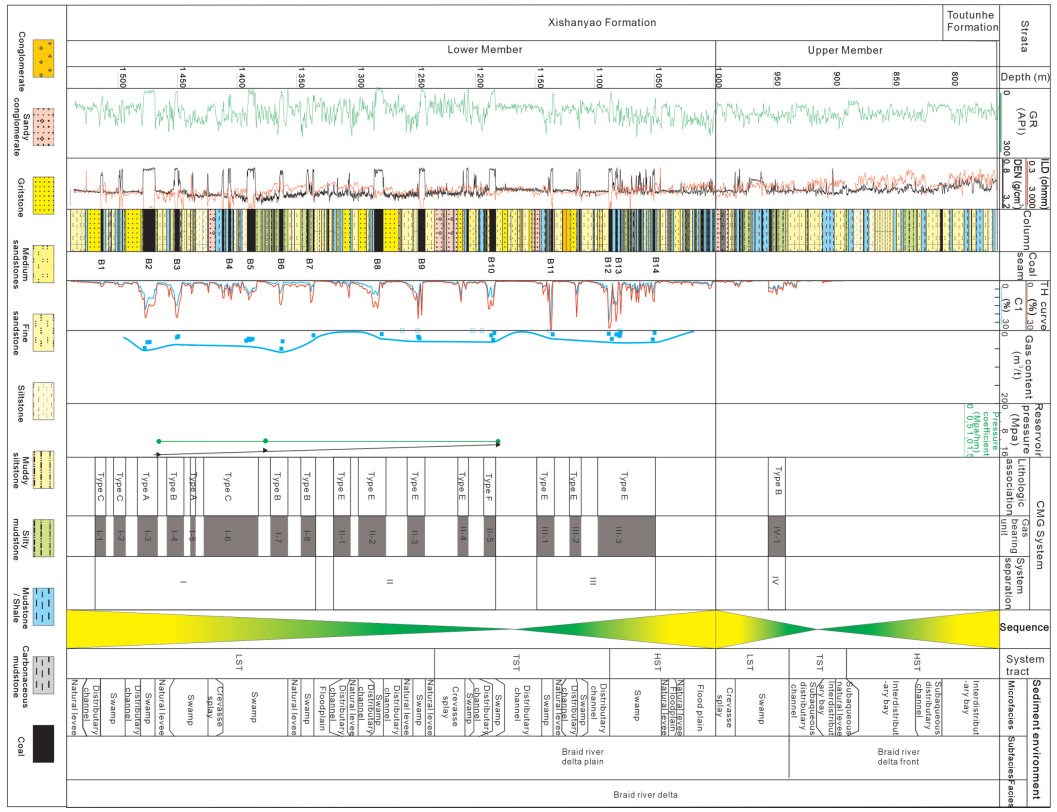Select the Sandy conglomerate legend symbol
The image size is (1057, 812).
[43, 127]
